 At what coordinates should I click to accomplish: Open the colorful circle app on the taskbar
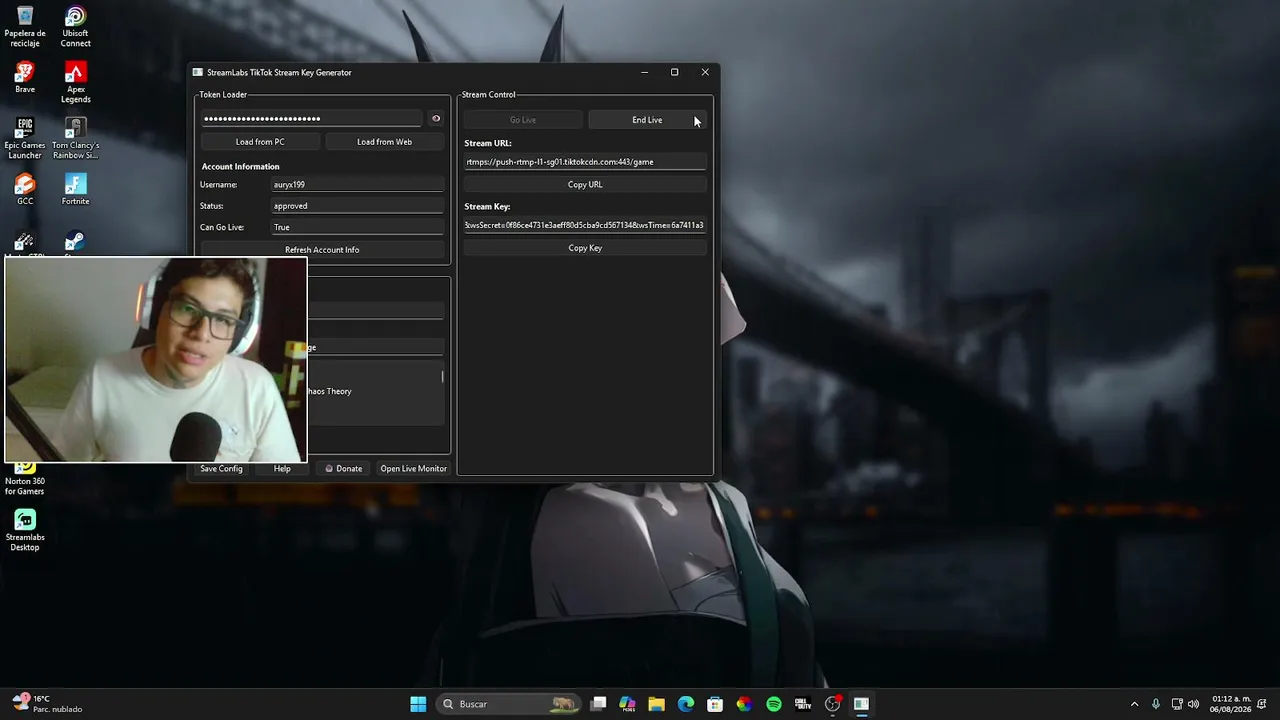click(744, 704)
